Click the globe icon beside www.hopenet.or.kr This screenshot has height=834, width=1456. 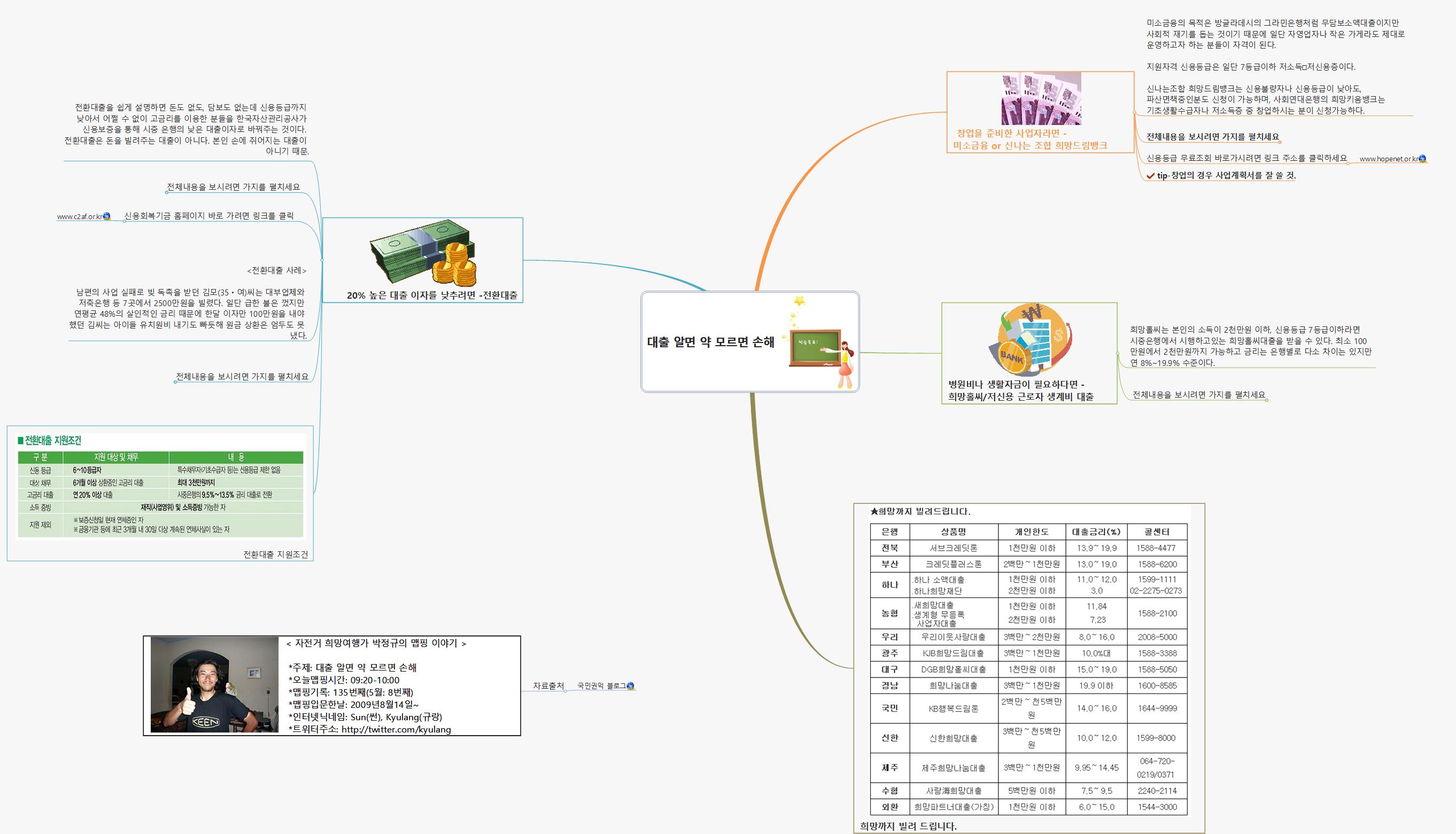[x=1423, y=159]
